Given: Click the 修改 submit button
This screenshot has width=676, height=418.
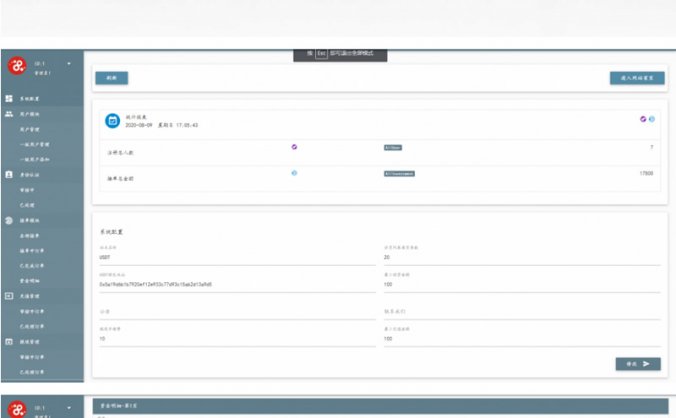Looking at the screenshot, I should pos(637,364).
